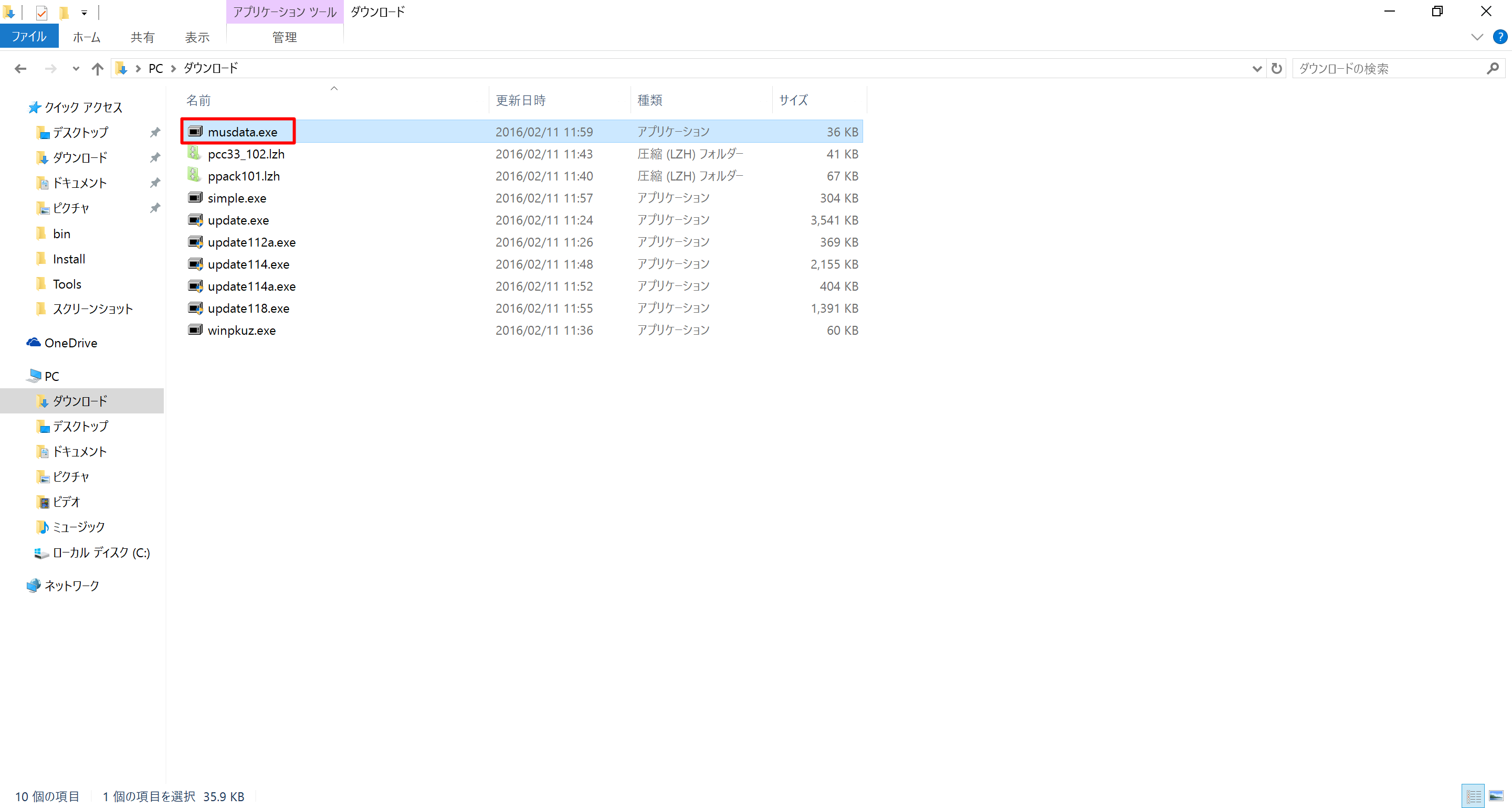The height and width of the screenshot is (808, 1512).
Task: Select the musdata.exe file icon
Action: tap(195, 132)
